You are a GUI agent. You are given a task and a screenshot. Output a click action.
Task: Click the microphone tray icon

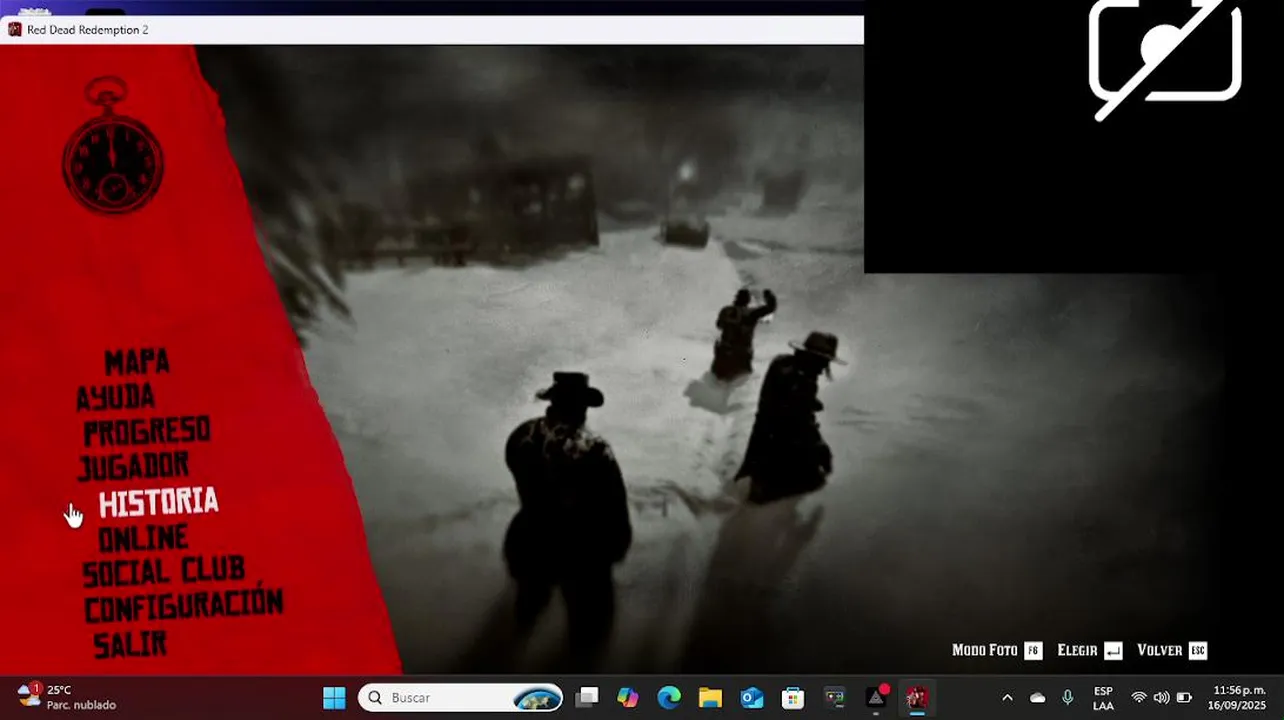[1068, 697]
